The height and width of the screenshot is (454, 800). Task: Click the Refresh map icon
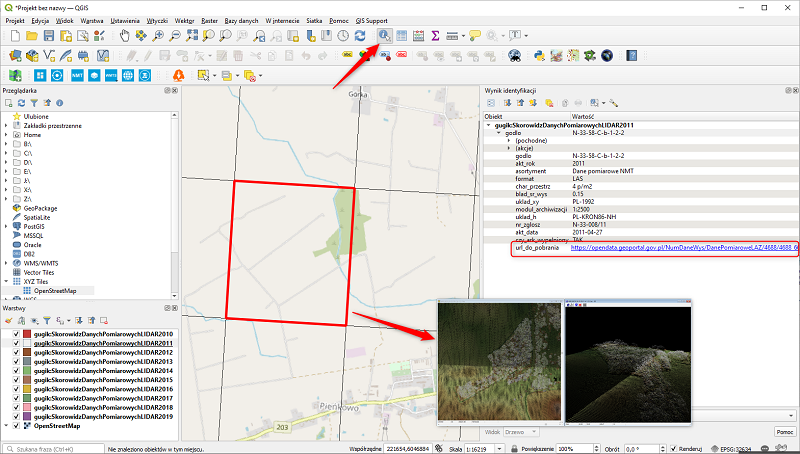click(360, 35)
